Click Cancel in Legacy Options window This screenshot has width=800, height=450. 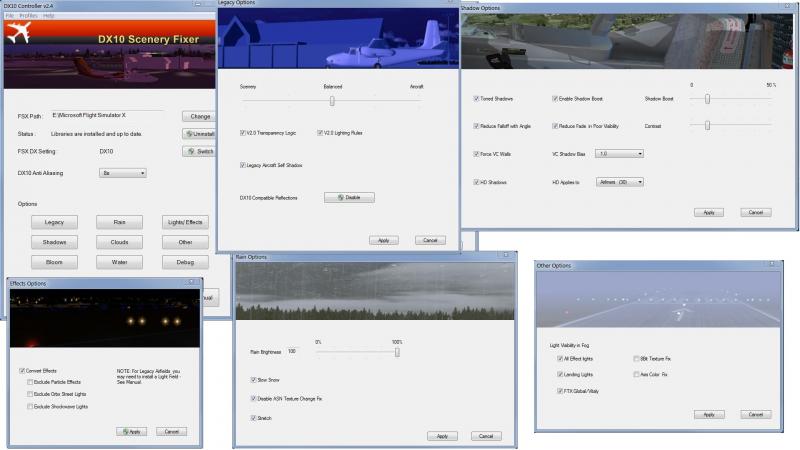[430, 240]
